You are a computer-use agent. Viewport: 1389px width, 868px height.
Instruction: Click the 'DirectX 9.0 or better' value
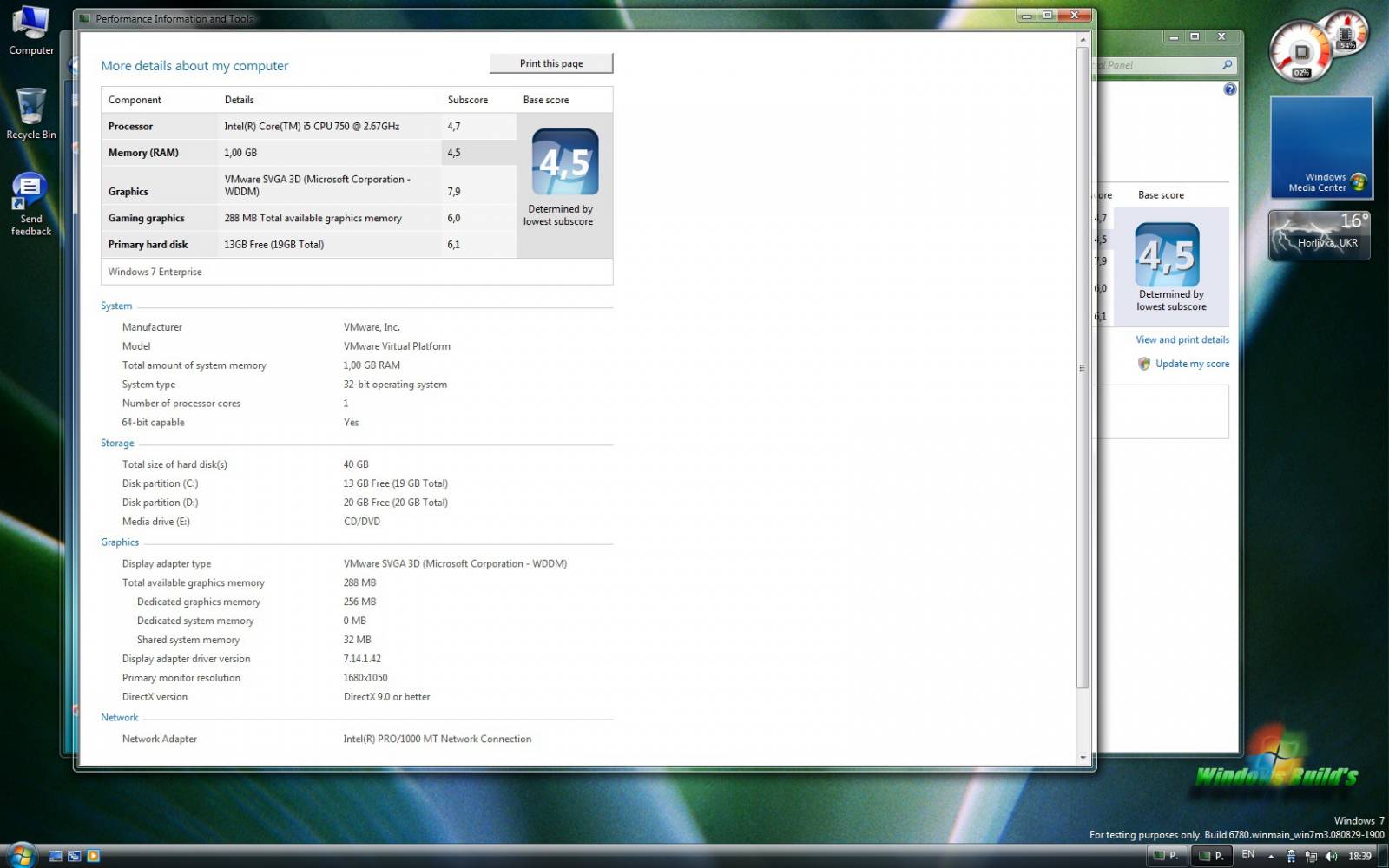pyautogui.click(x=386, y=697)
